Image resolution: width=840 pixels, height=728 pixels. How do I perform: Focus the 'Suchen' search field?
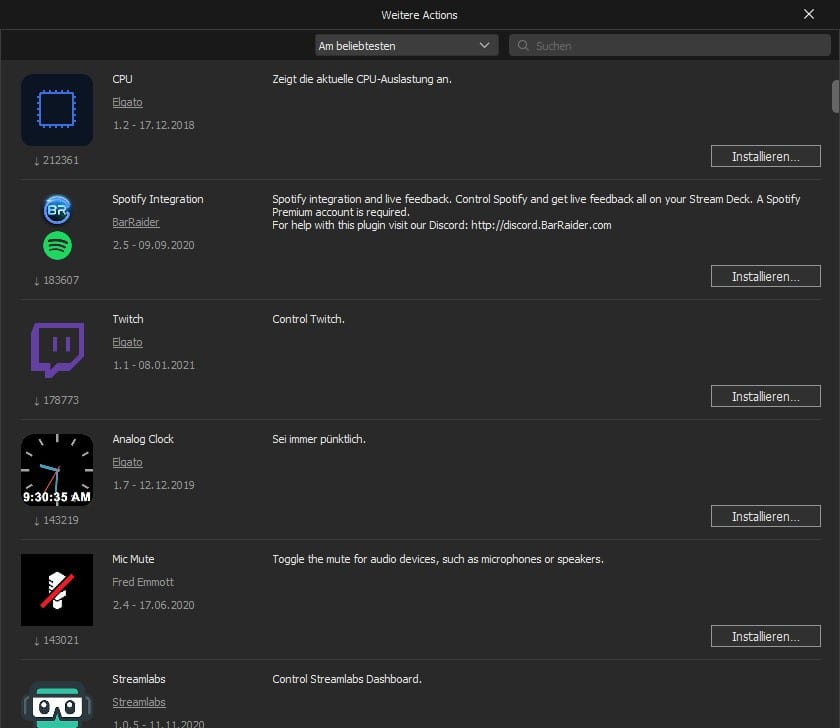(670, 46)
